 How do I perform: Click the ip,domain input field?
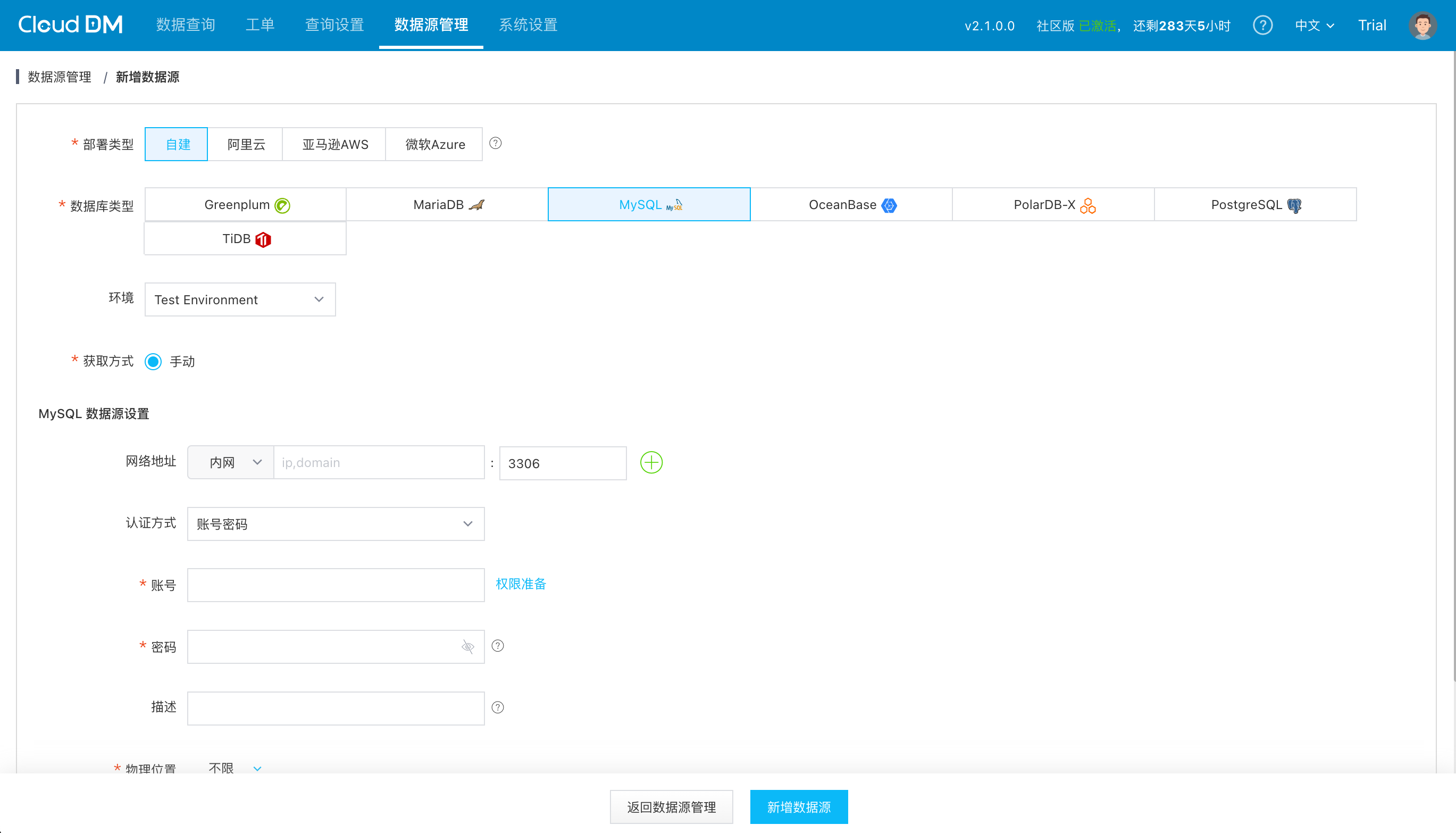pos(379,462)
